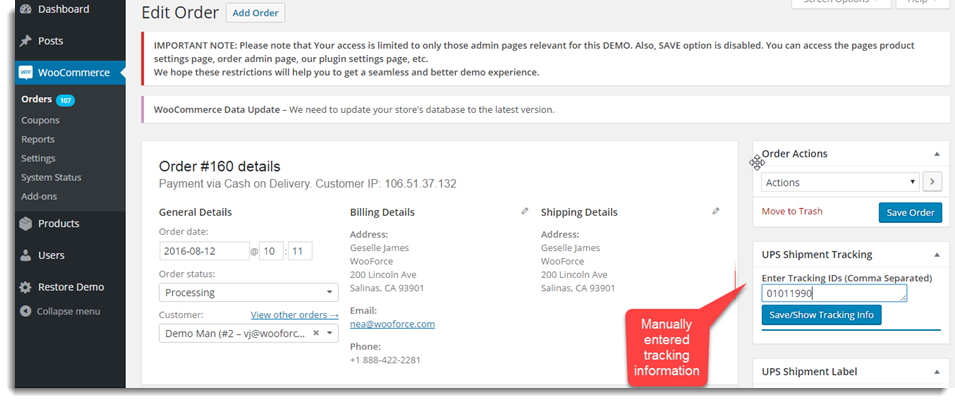Viewport: 955px width, 403px height.
Task: Click the WooCommerce logo icon
Action: (x=25, y=72)
